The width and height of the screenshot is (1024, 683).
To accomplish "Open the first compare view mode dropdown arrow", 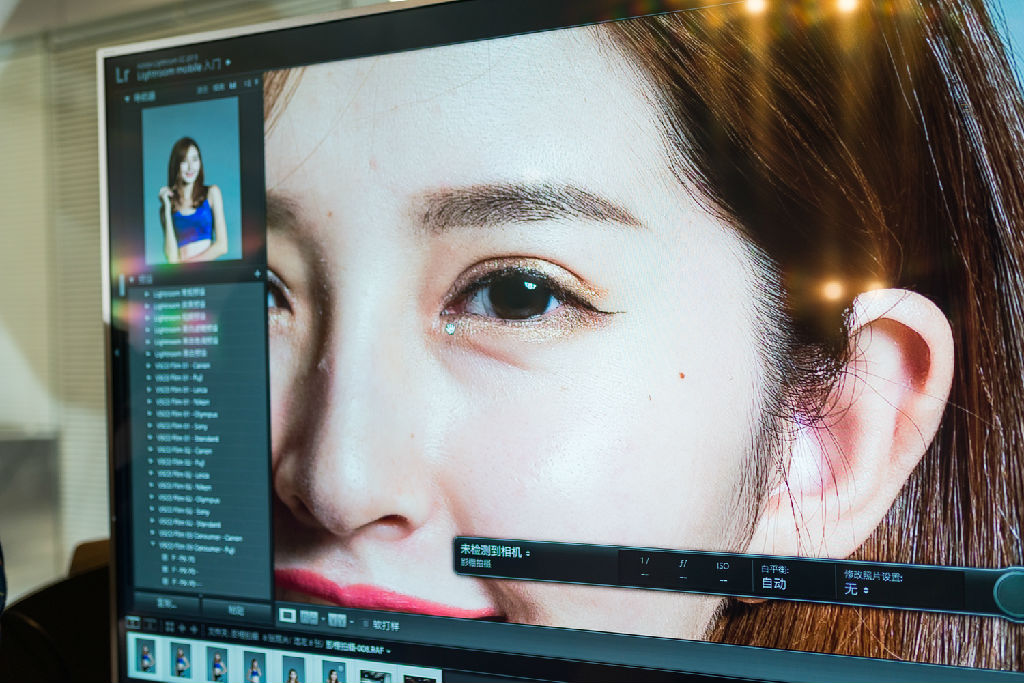I will click(x=322, y=619).
